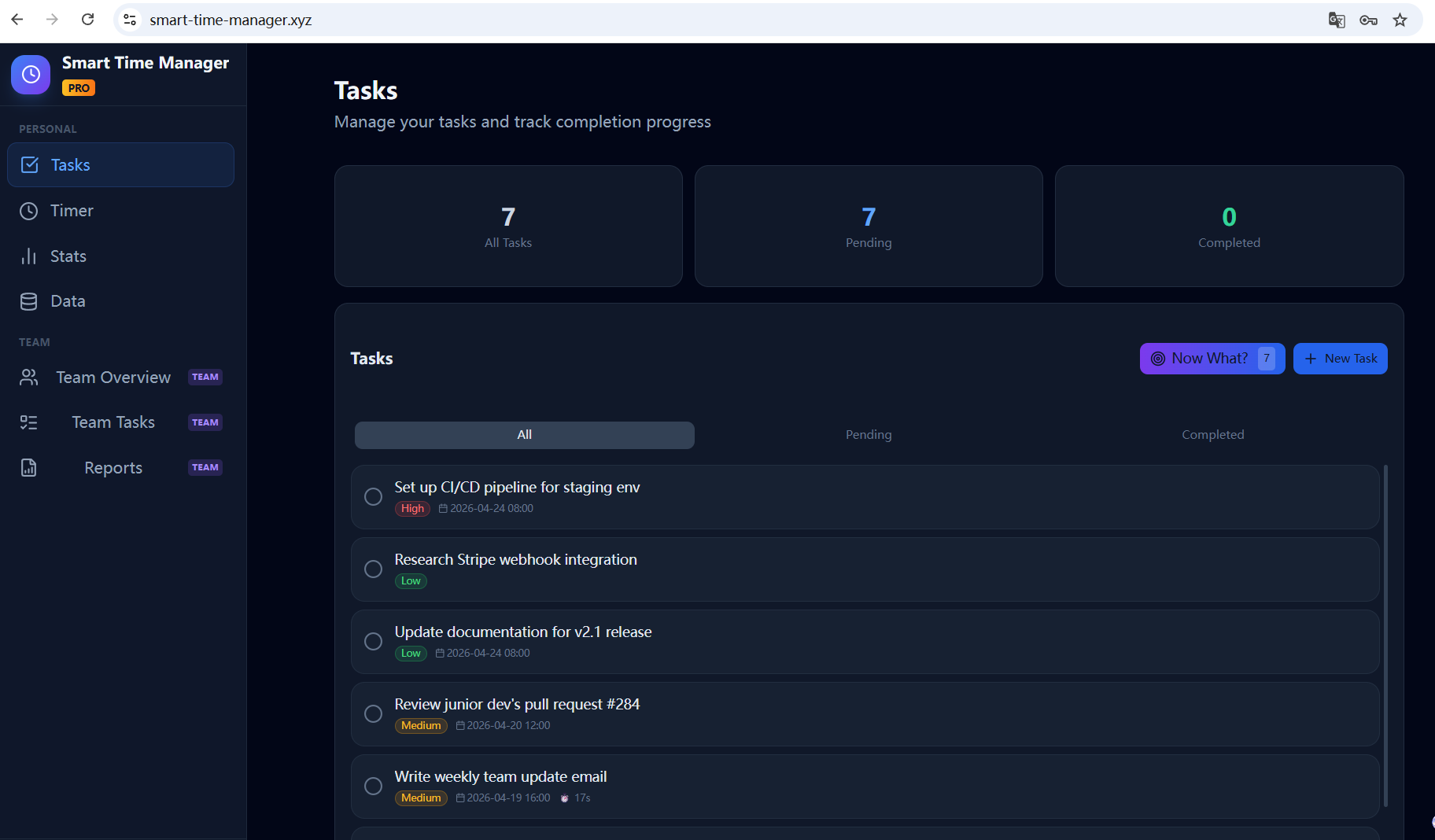Open Google Translate icon in address bar
Viewport: 1435px width, 840px height.
(x=1337, y=20)
